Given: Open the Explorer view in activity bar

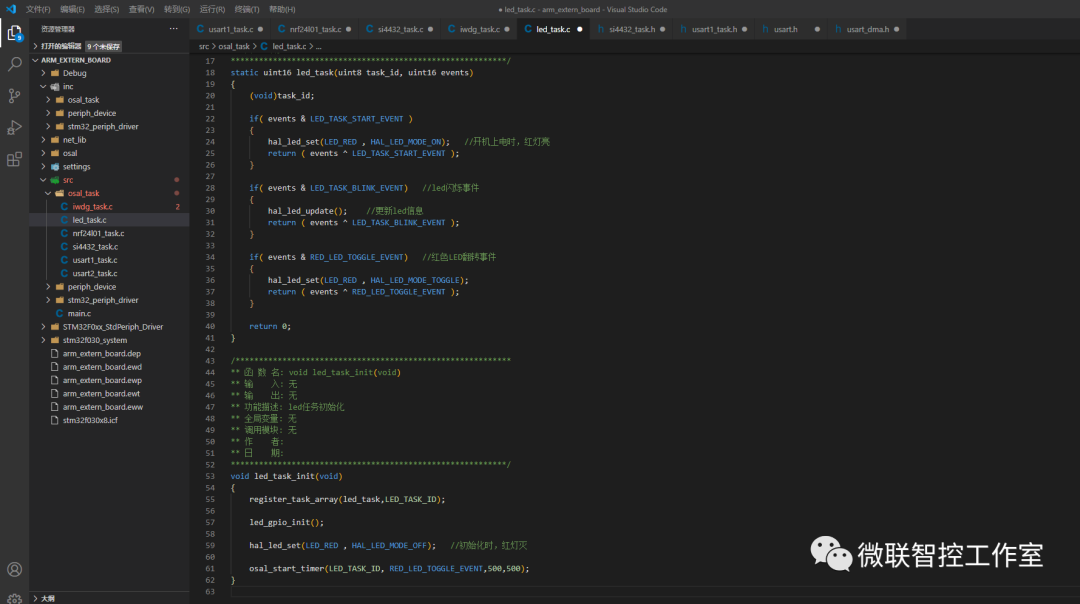Looking at the screenshot, I should [15, 33].
